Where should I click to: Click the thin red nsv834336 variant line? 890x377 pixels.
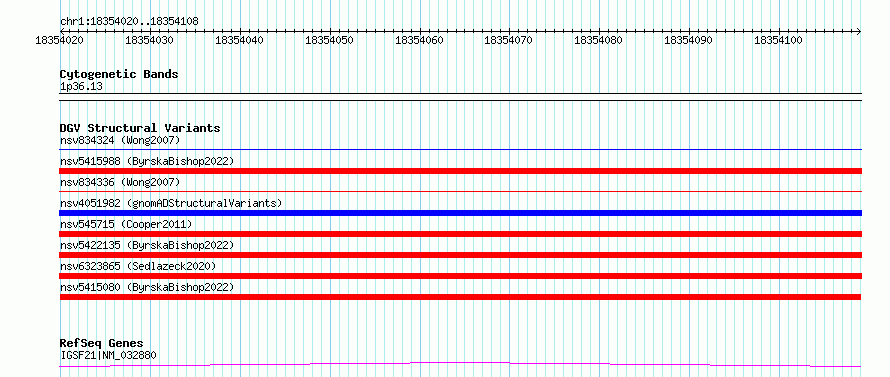[x=460, y=192]
